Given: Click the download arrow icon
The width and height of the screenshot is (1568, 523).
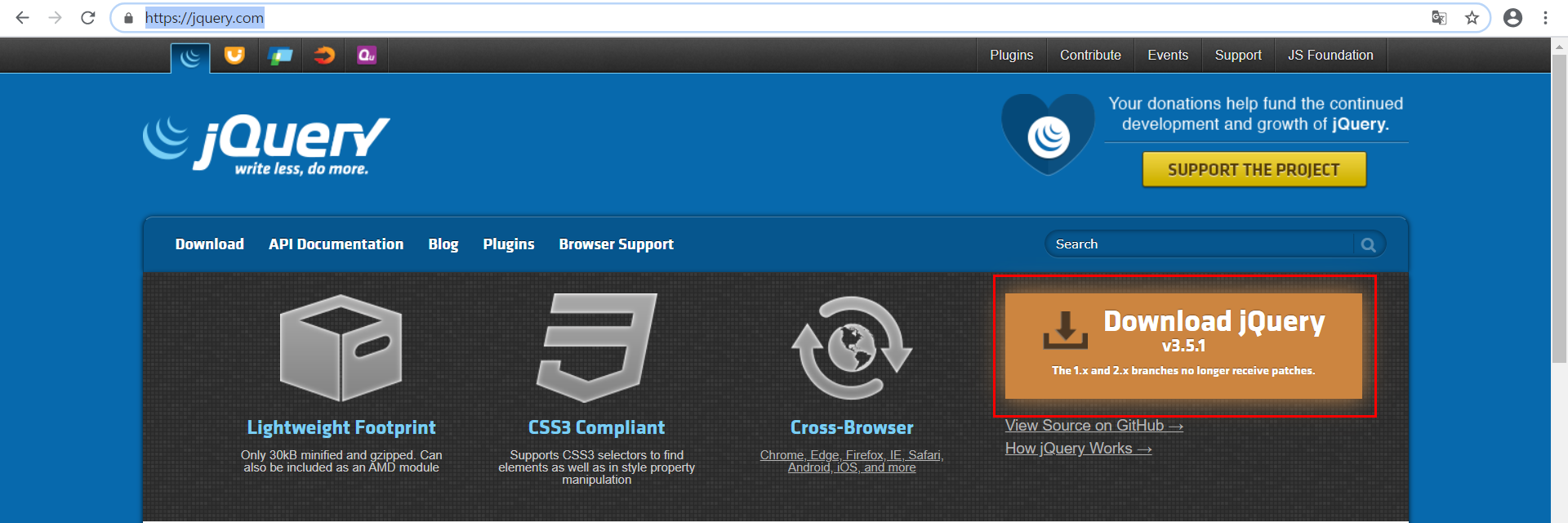Looking at the screenshot, I should point(1065,330).
